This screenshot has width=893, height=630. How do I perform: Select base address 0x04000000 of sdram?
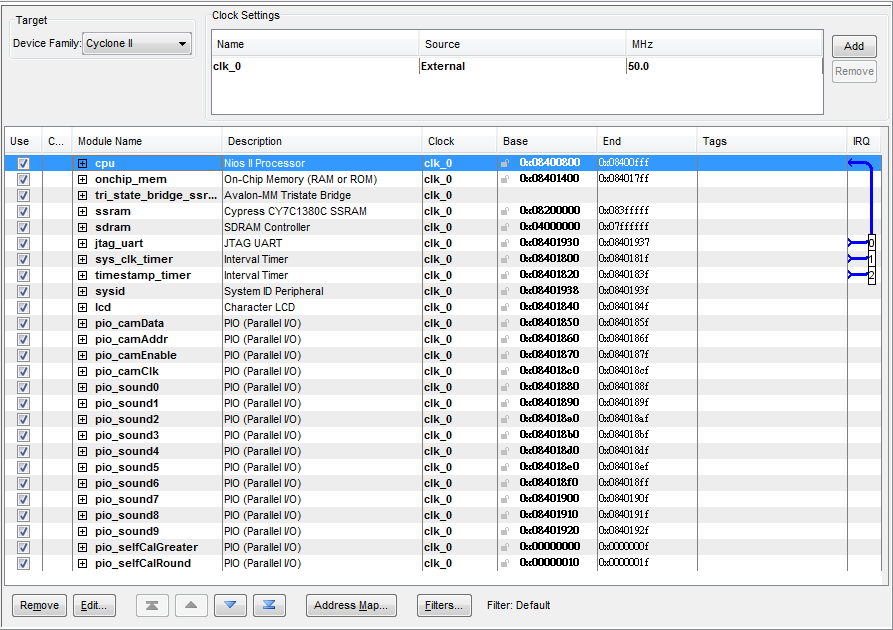tap(549, 227)
